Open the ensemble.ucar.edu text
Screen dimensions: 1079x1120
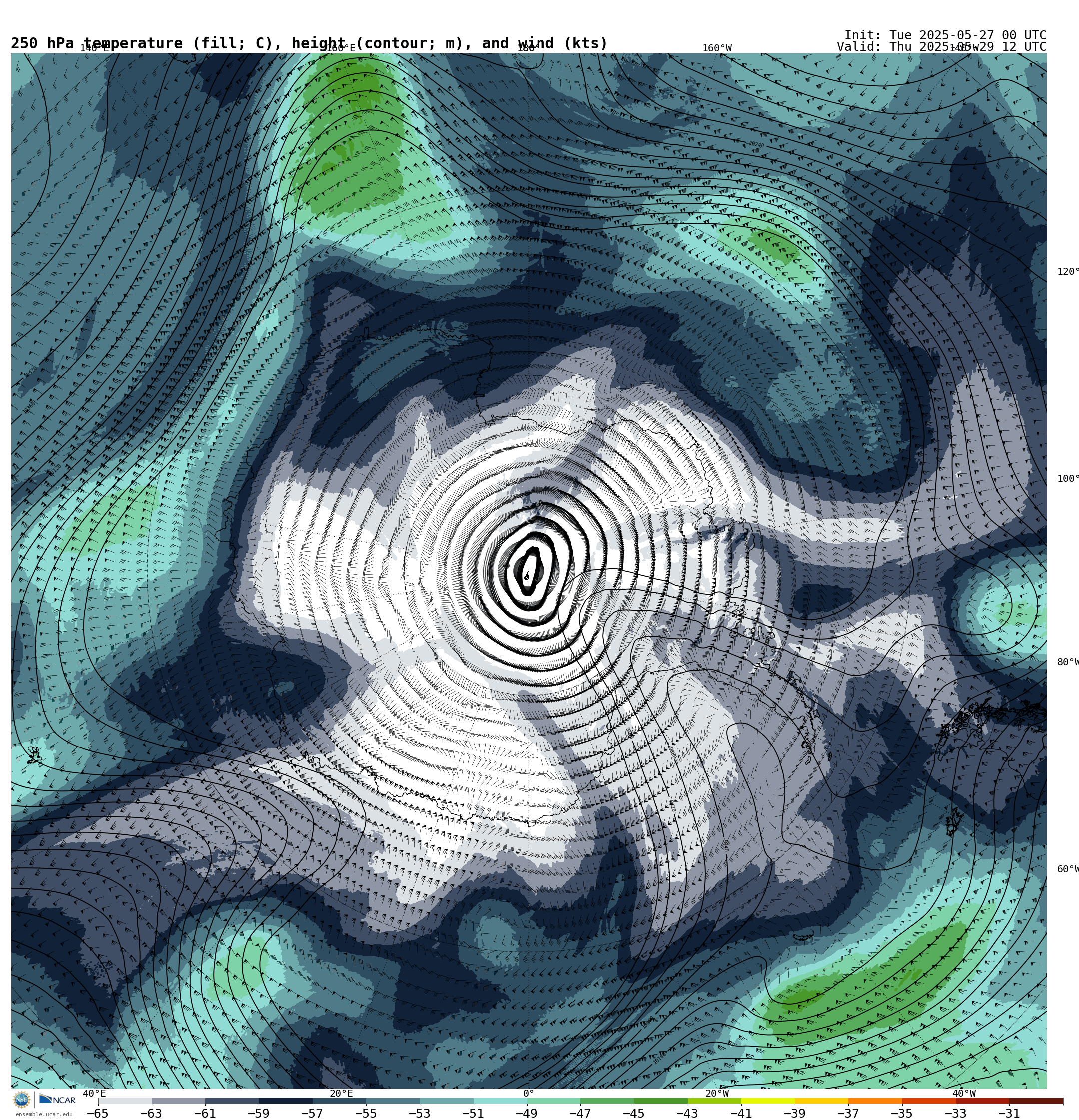(x=44, y=1115)
